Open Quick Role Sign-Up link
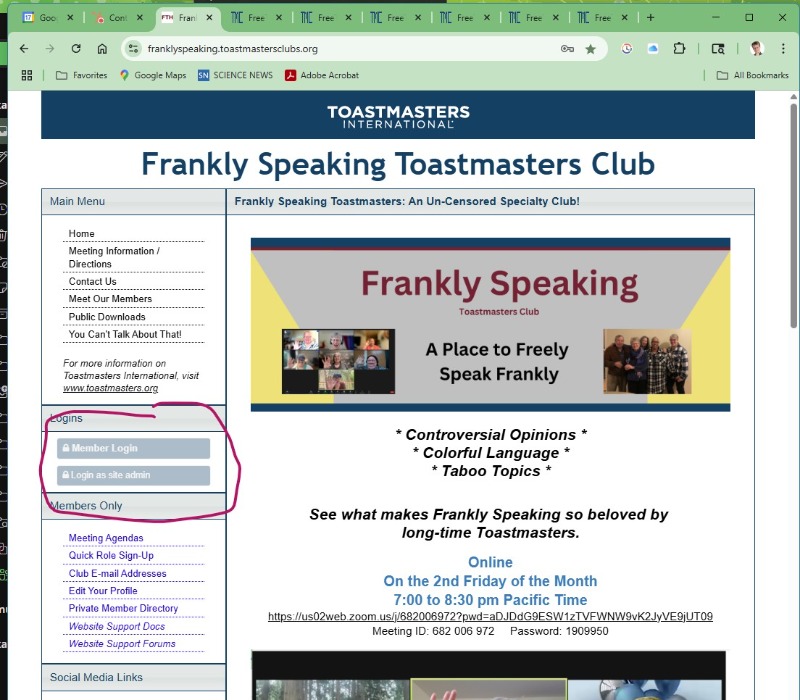 click(x=111, y=555)
